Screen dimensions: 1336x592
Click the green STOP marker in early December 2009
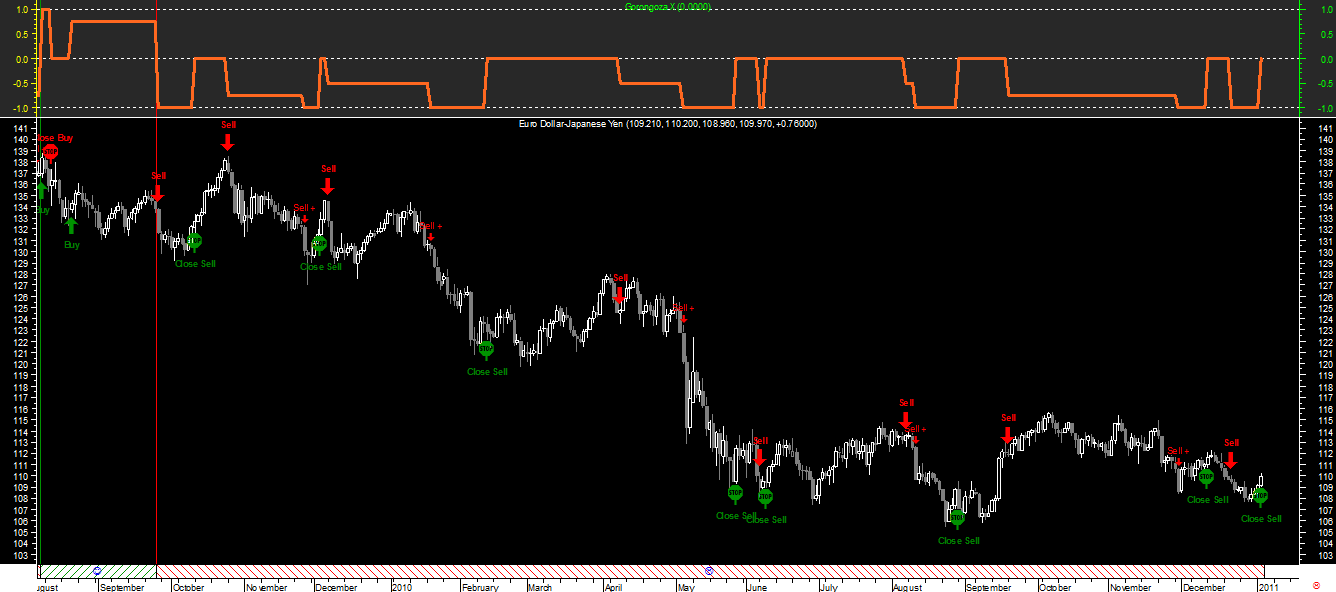pos(320,243)
